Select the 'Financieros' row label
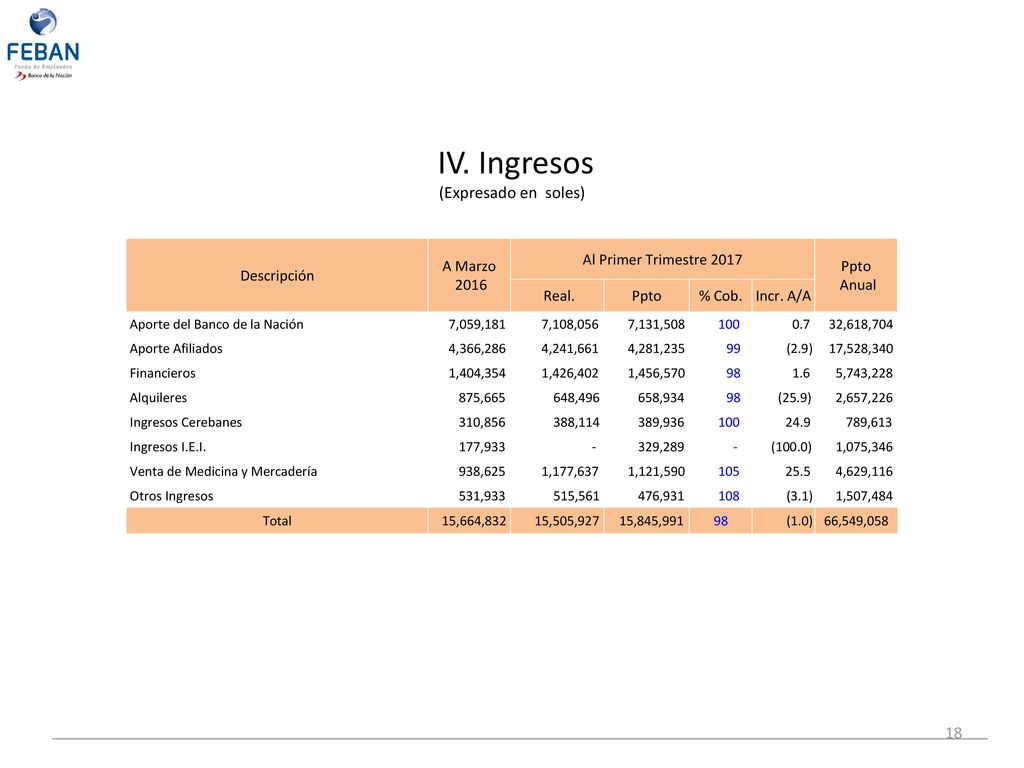 pos(162,374)
